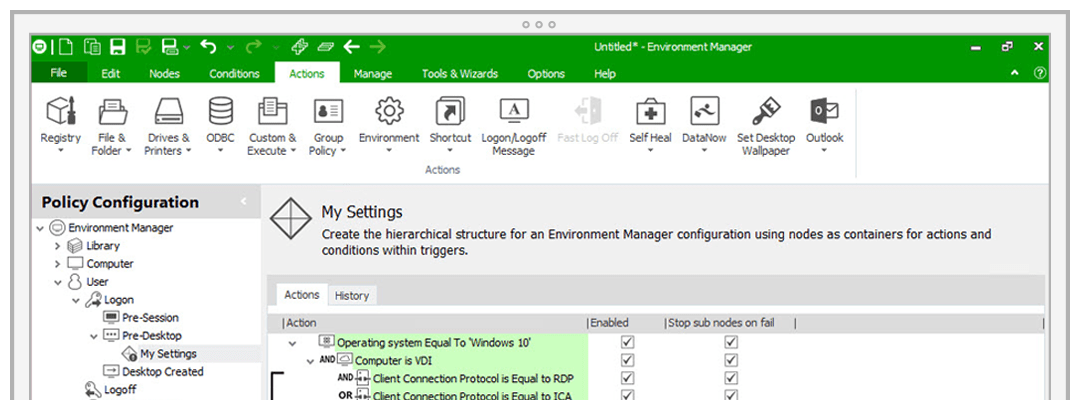Open the undo history dropdown arrow
The width and height of the screenshot is (1080, 400).
click(229, 48)
